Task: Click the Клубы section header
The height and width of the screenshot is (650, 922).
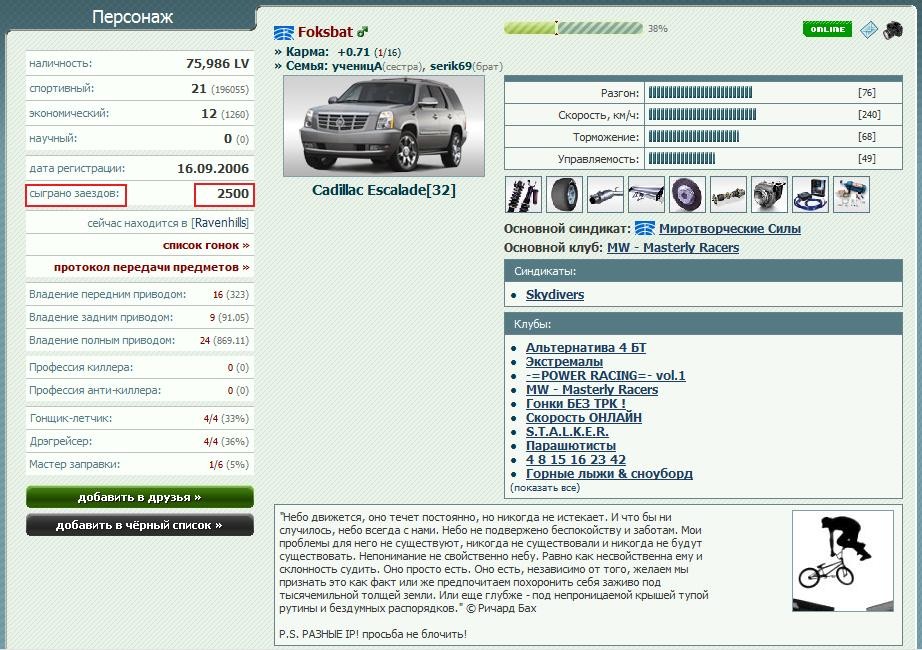Action: point(703,324)
